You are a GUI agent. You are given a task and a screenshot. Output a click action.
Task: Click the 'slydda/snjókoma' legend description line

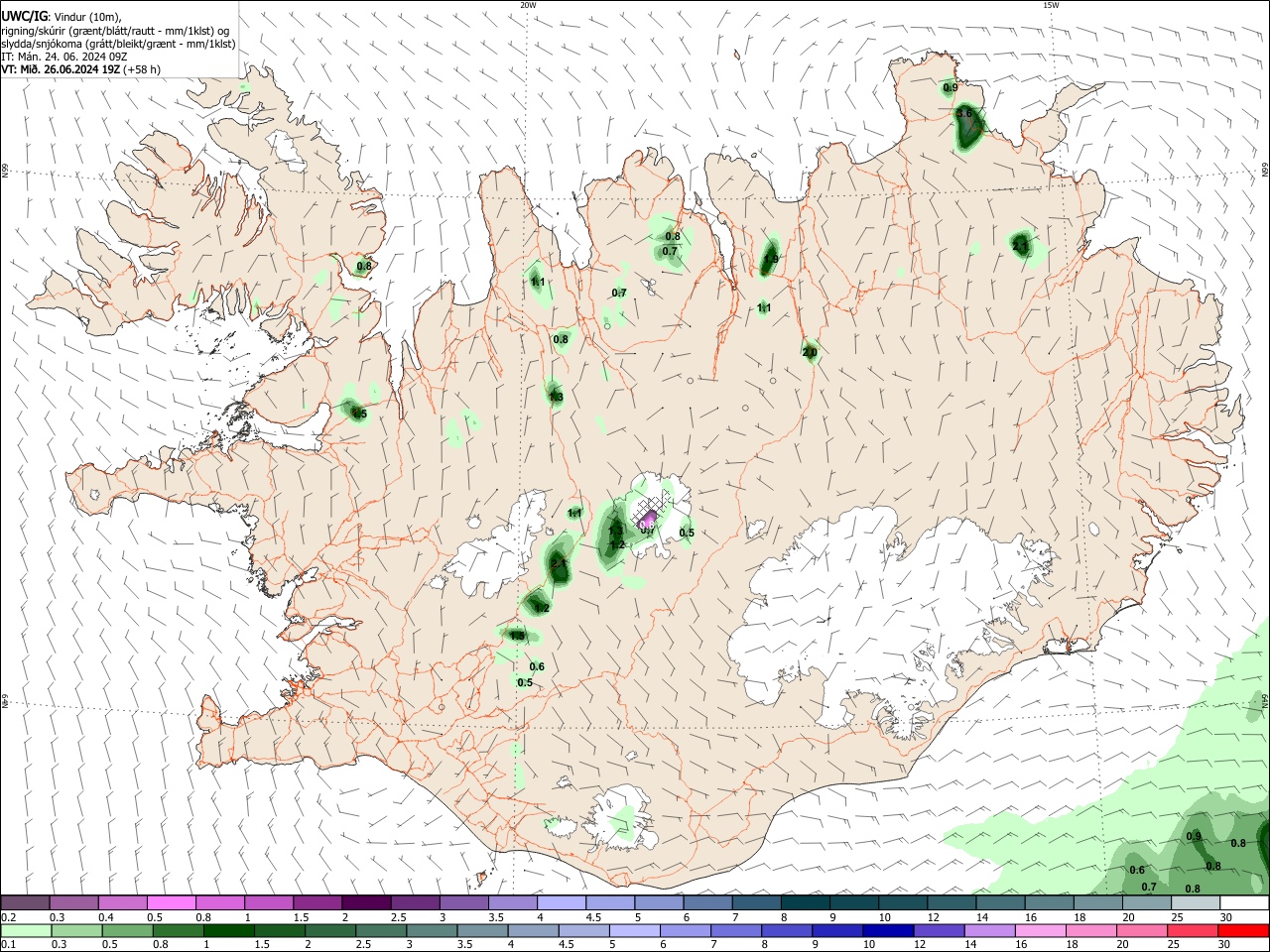(118, 44)
